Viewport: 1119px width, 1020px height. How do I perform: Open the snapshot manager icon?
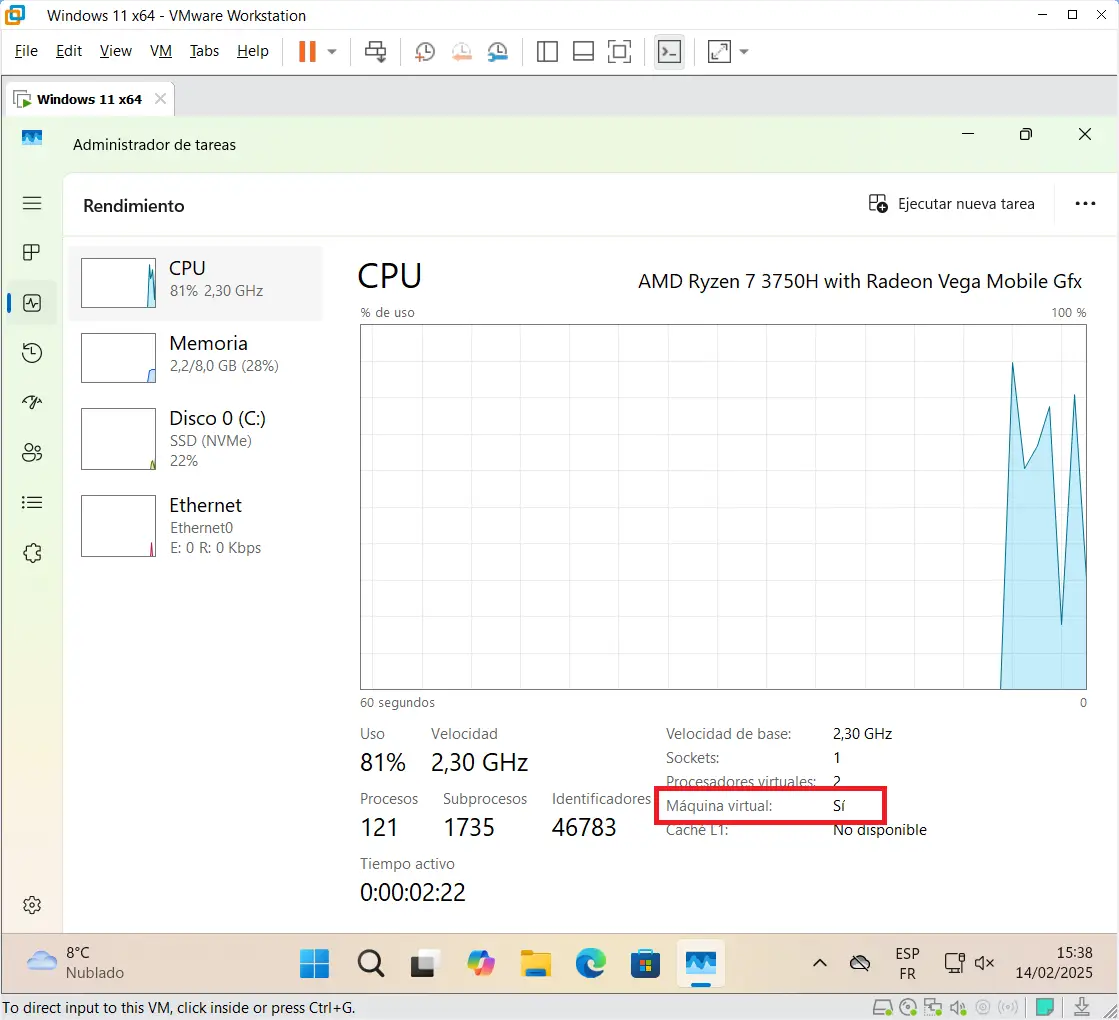coord(497,51)
